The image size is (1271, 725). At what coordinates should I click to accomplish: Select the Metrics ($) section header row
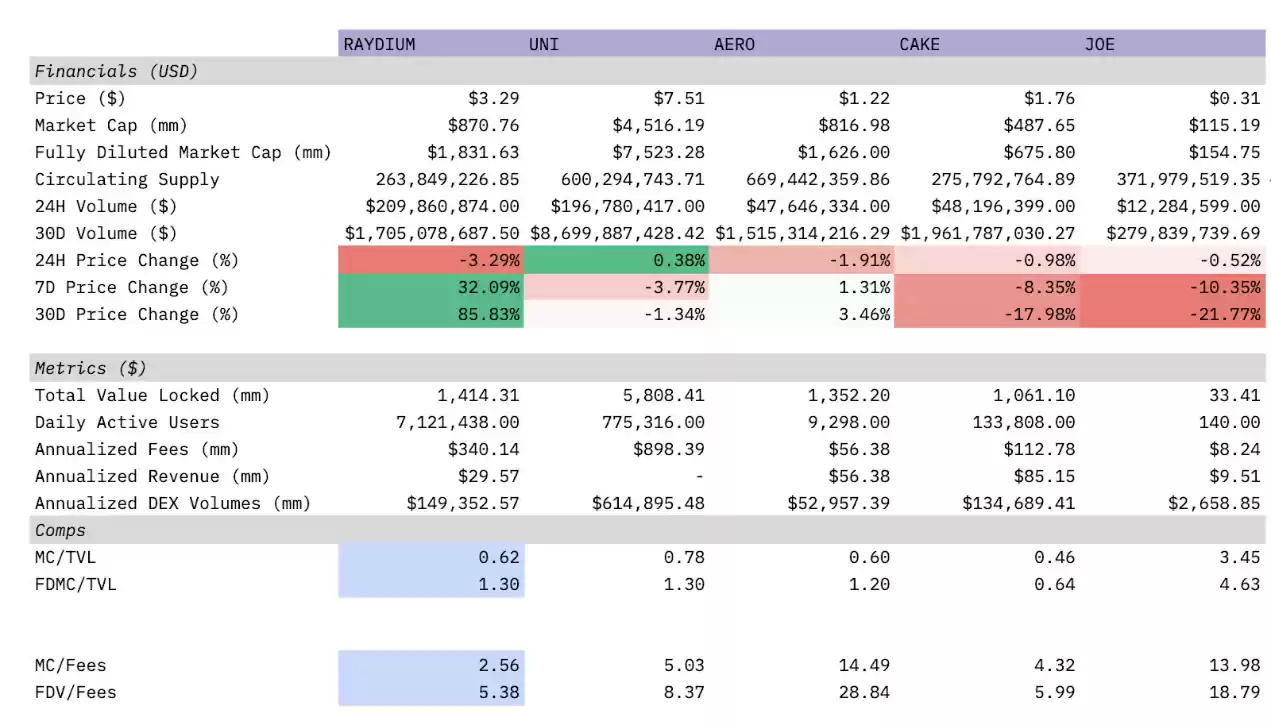pyautogui.click(x=90, y=368)
